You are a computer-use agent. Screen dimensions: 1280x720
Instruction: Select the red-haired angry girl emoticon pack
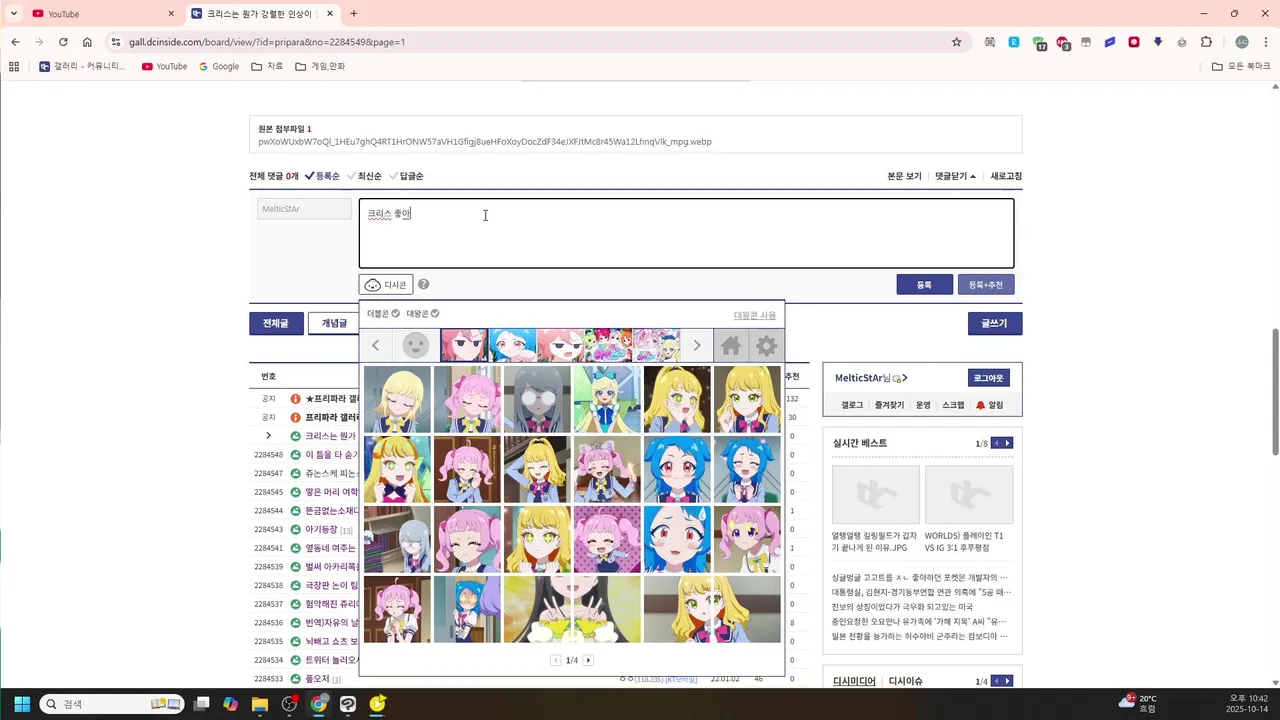click(464, 346)
